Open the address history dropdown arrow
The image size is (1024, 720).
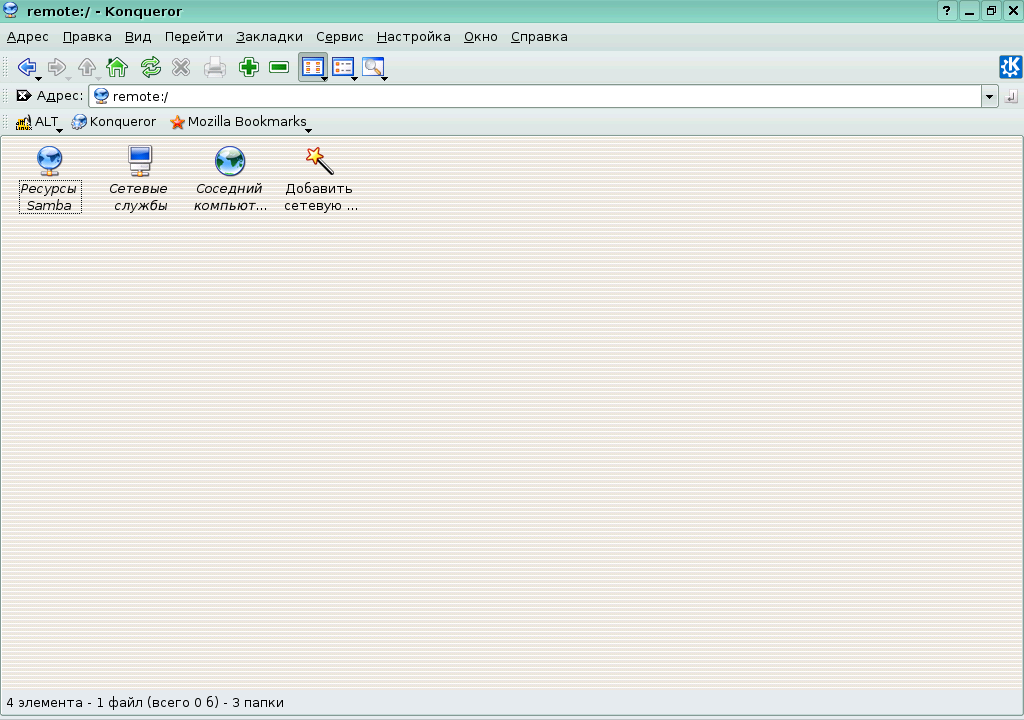coord(989,96)
